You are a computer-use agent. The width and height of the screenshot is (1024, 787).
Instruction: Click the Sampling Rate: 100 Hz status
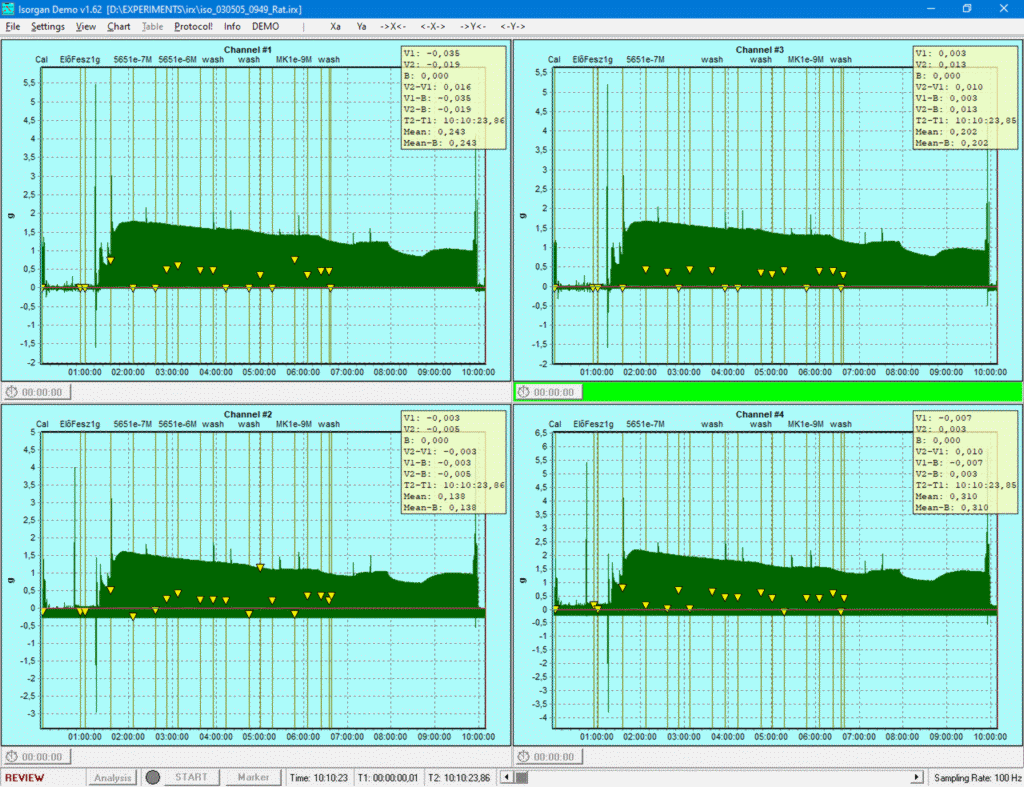pyautogui.click(x=977, y=778)
